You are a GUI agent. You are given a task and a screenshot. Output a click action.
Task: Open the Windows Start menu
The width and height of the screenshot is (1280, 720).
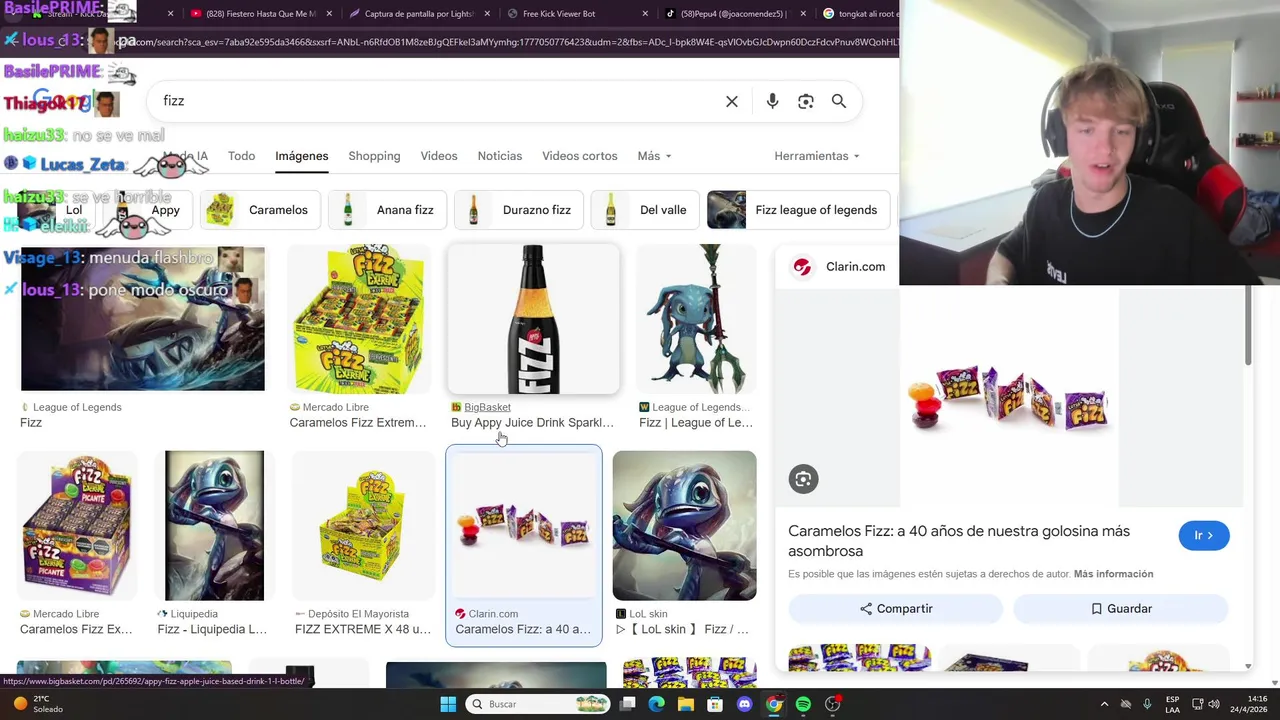pos(448,704)
